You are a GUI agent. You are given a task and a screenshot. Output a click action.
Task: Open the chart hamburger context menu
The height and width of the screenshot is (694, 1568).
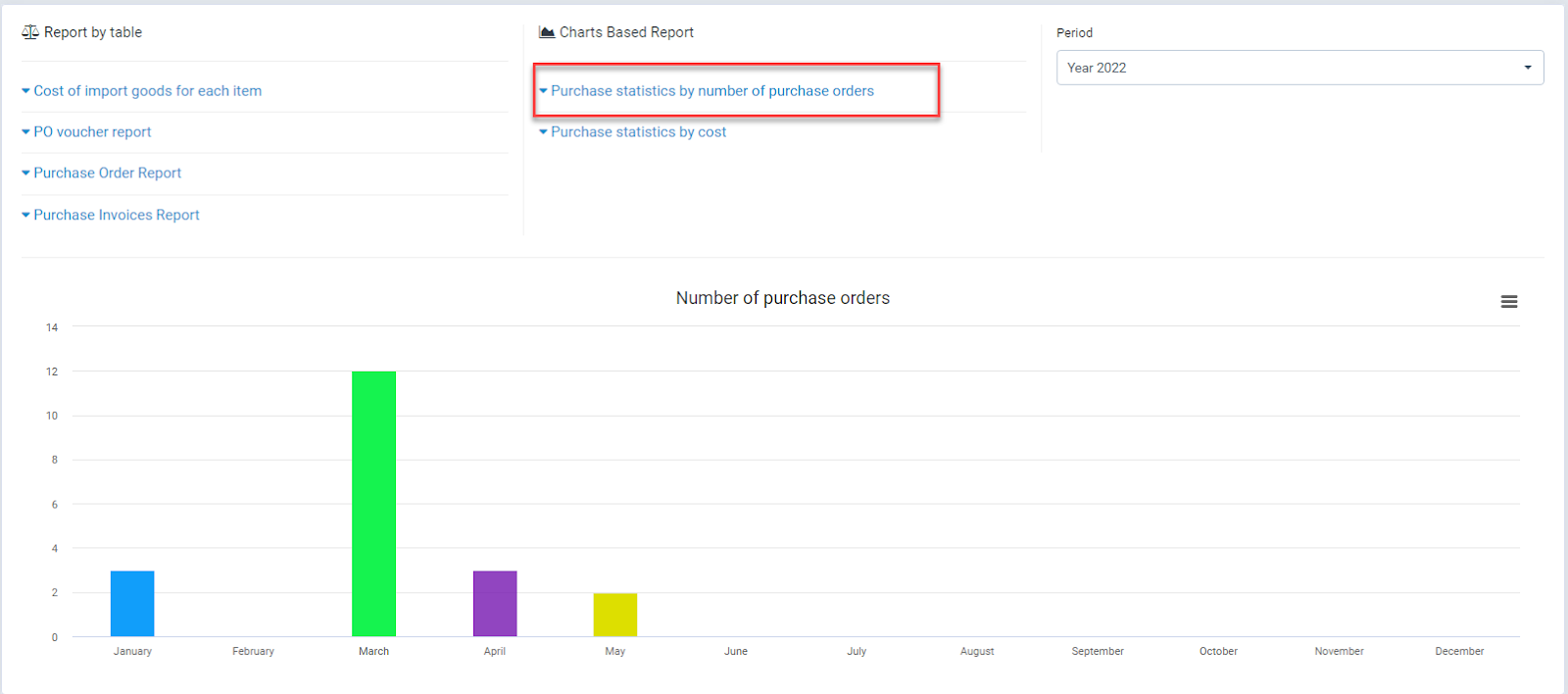(1508, 302)
